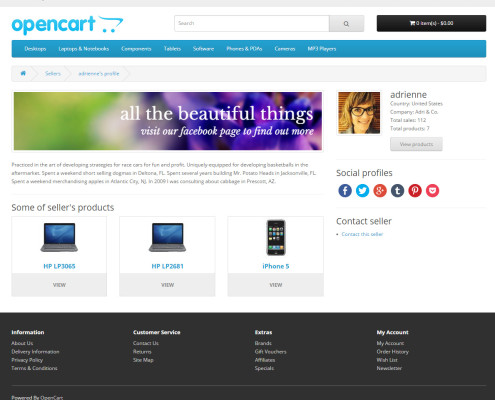Open the HP LP2681 title link
The image size is (495, 400).
pos(167,266)
